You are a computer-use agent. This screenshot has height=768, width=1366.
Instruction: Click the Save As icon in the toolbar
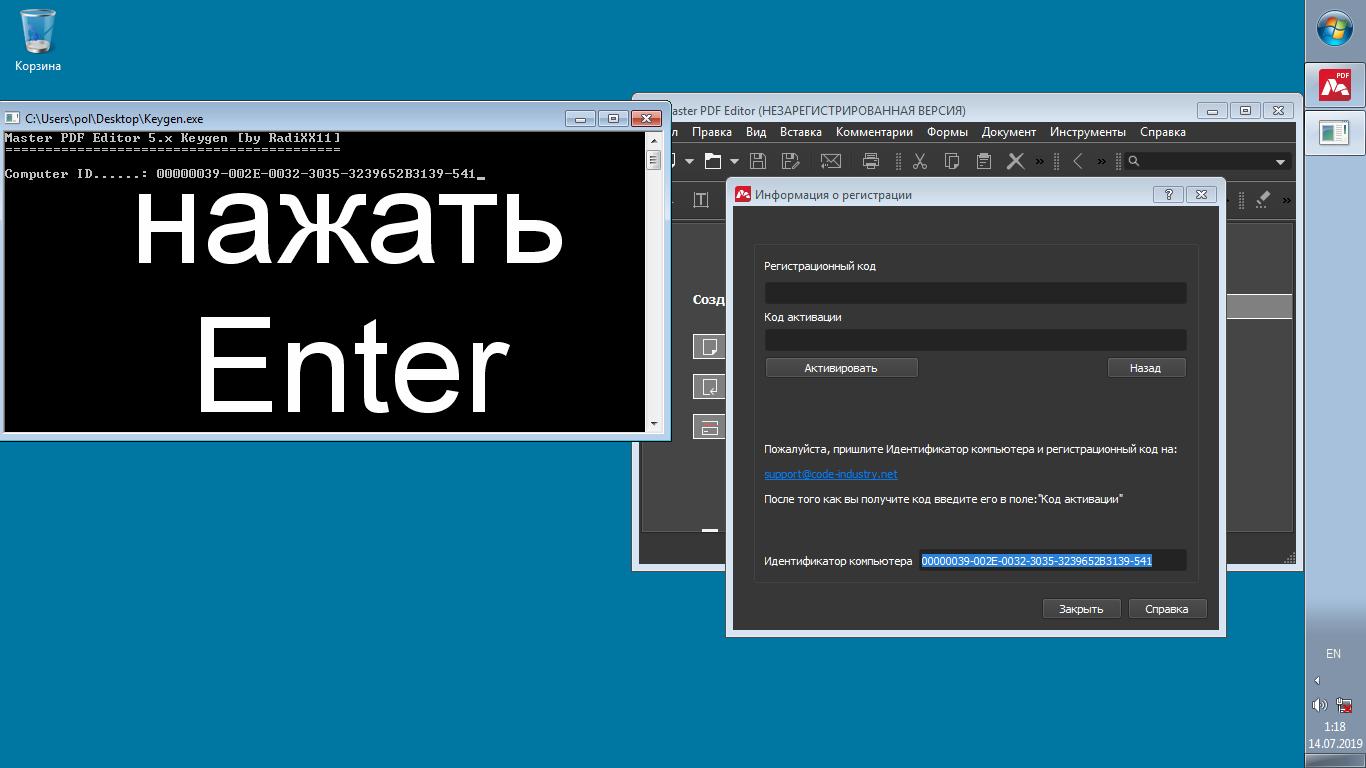(790, 161)
